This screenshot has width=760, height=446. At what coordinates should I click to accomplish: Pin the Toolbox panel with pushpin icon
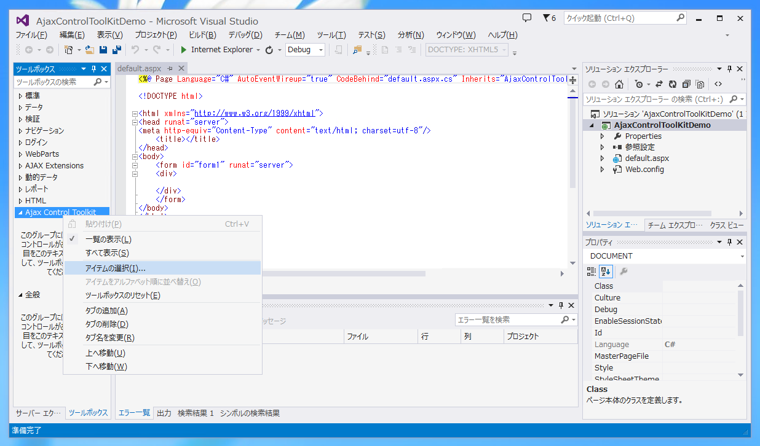pos(94,69)
